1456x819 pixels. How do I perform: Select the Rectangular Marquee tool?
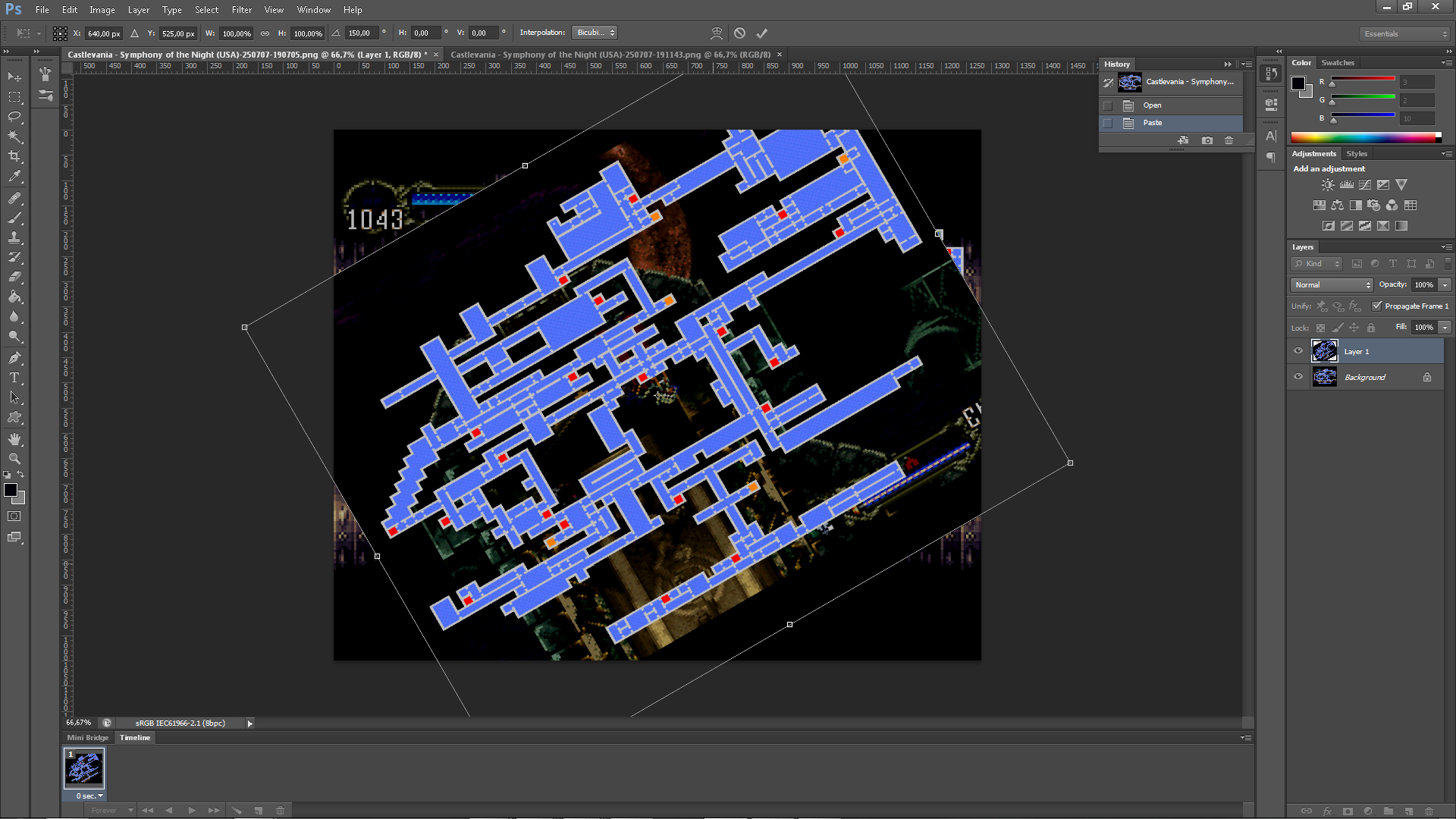[x=14, y=97]
